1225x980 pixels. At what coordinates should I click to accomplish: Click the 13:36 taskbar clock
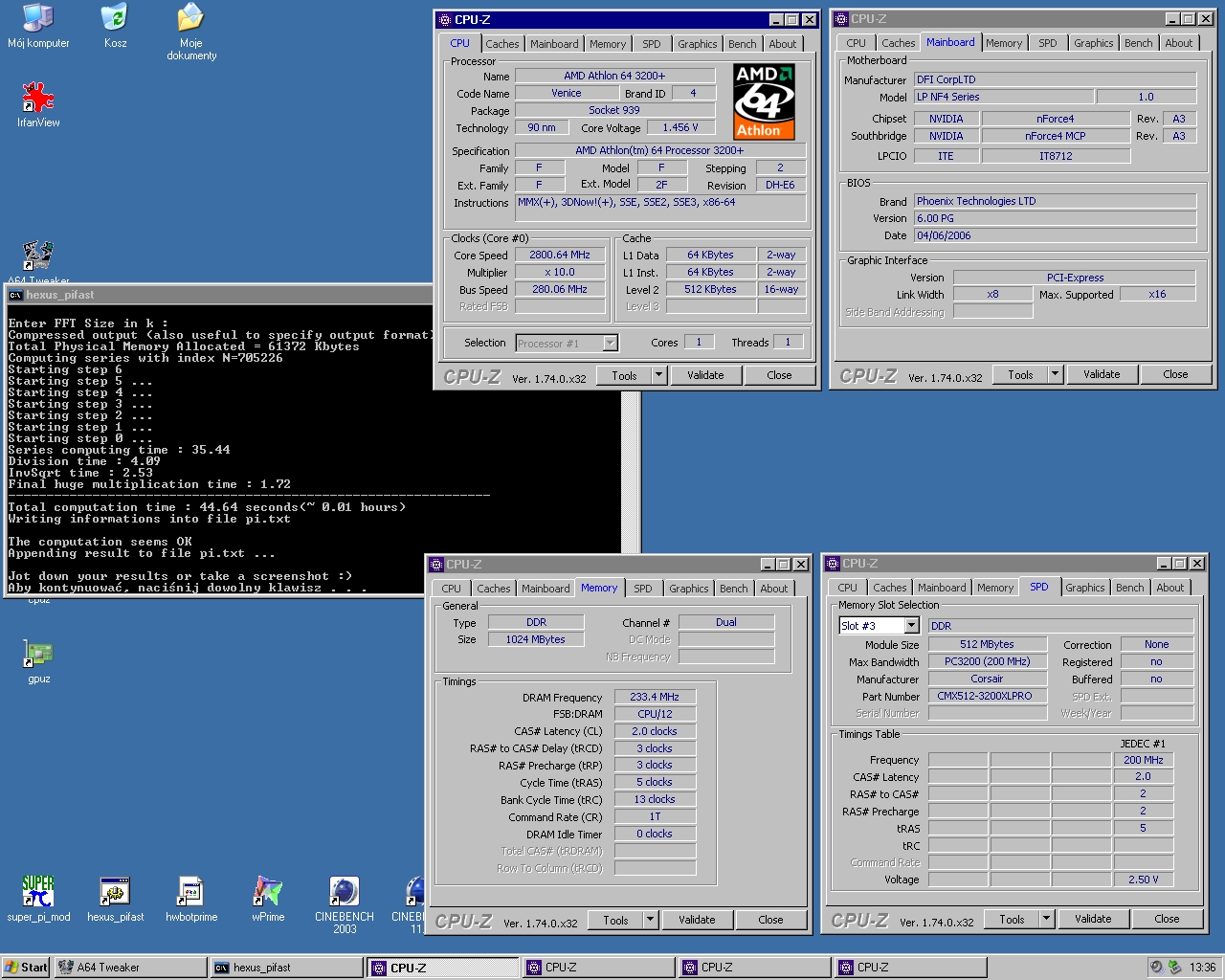pyautogui.click(x=1202, y=968)
